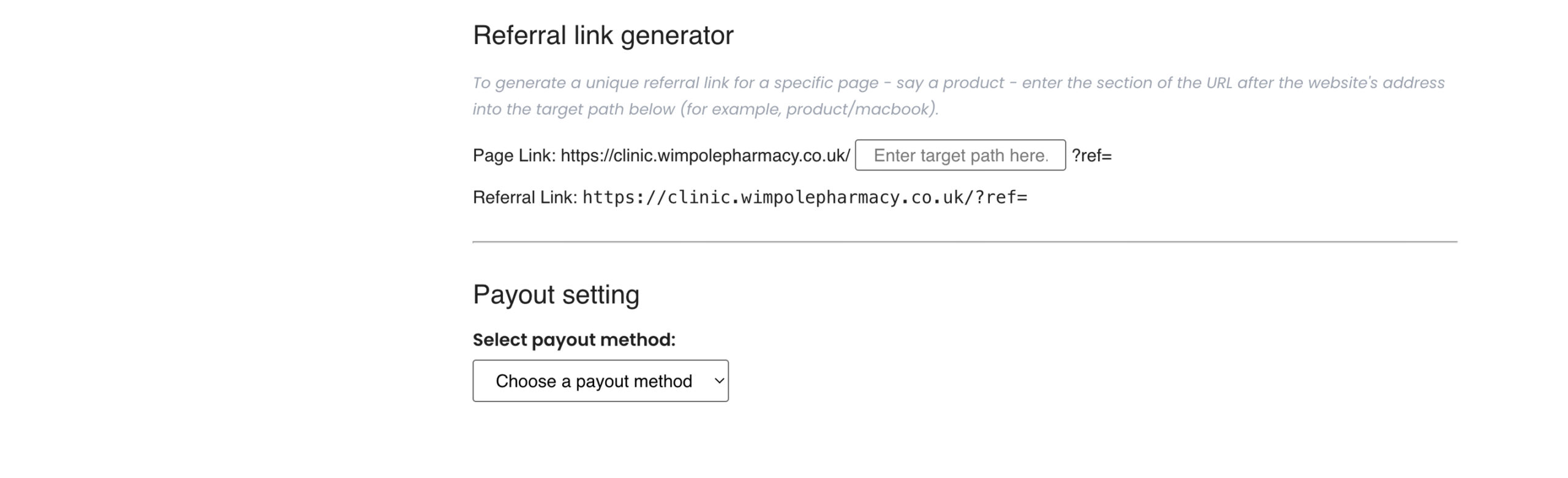Click the Page Link base URL text
This screenshot has height=478, width=1568.
705,156
